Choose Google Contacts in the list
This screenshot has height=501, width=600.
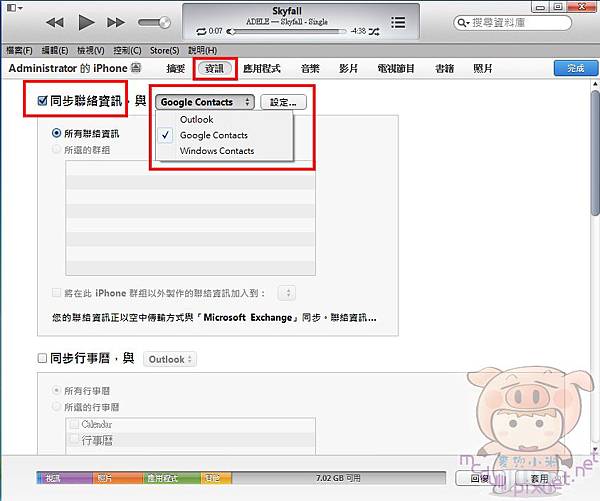point(225,135)
